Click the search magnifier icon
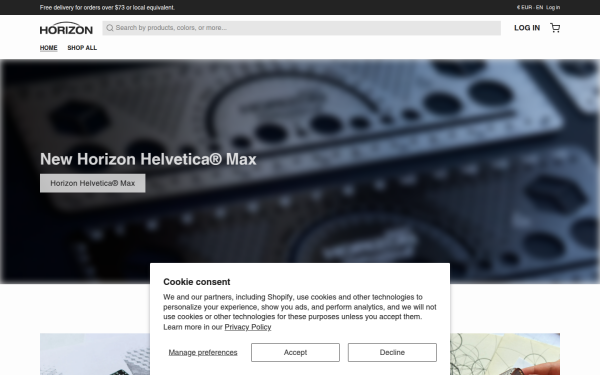The height and width of the screenshot is (375, 600). pos(110,28)
